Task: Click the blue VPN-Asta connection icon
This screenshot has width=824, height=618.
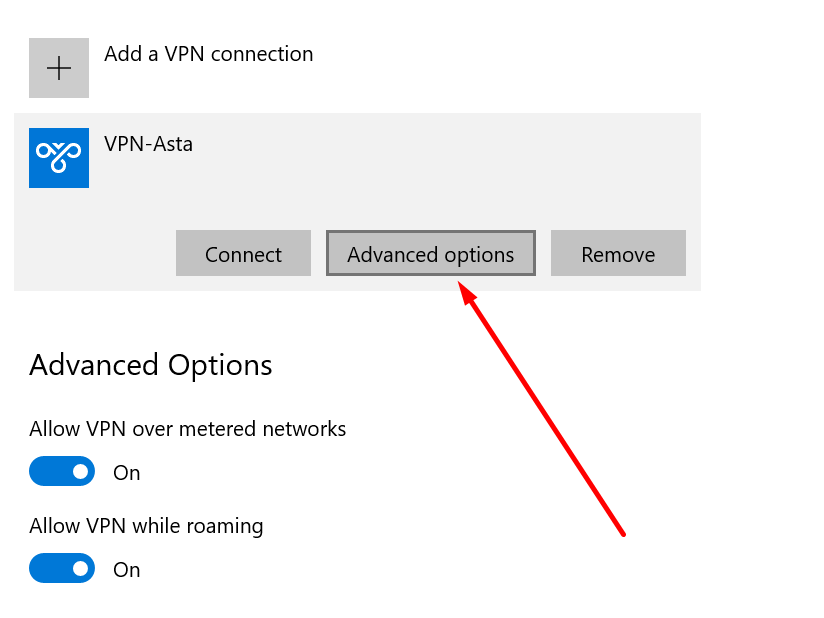Action: pos(59,158)
